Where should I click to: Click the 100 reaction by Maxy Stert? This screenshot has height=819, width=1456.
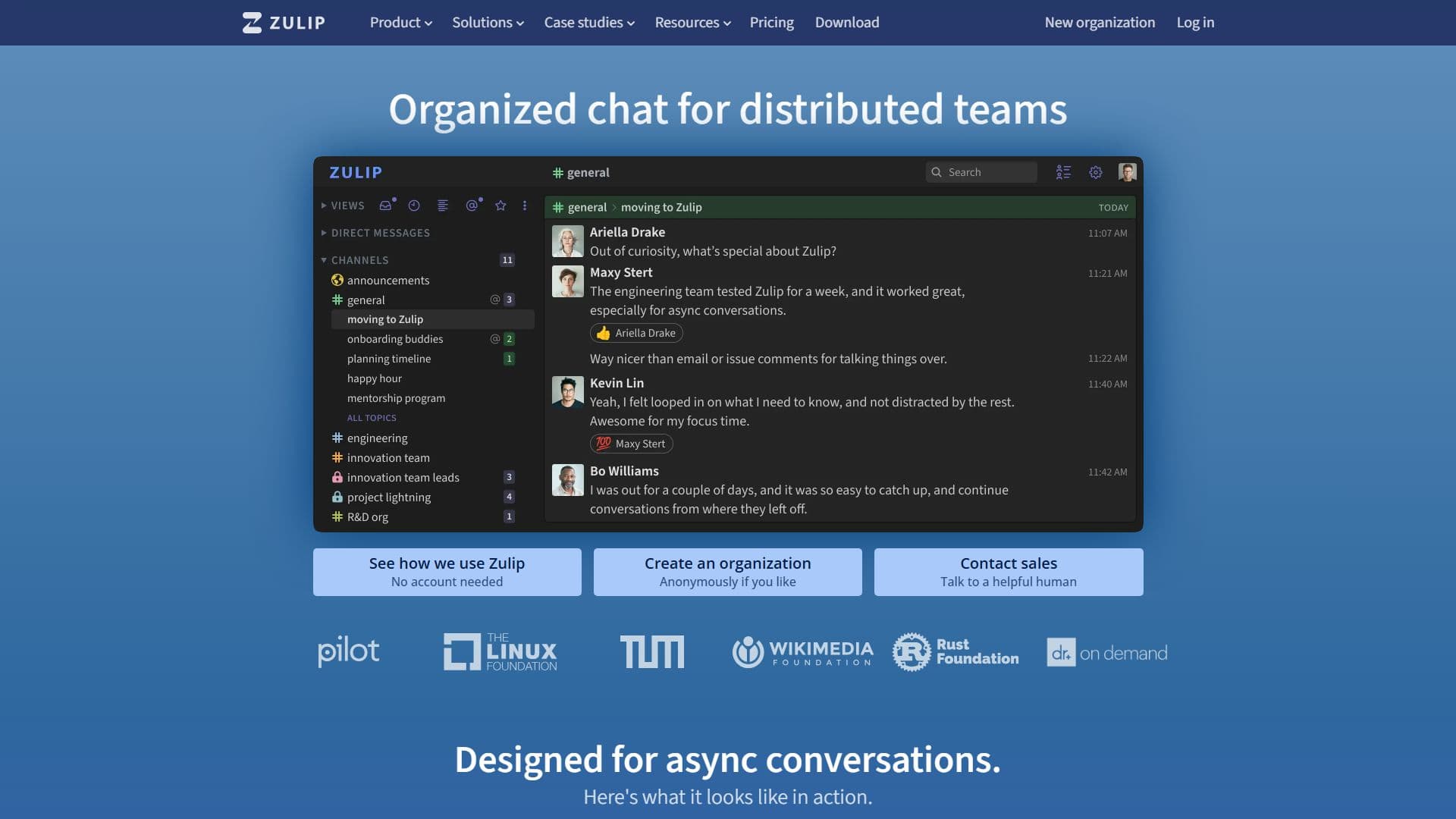pos(631,444)
